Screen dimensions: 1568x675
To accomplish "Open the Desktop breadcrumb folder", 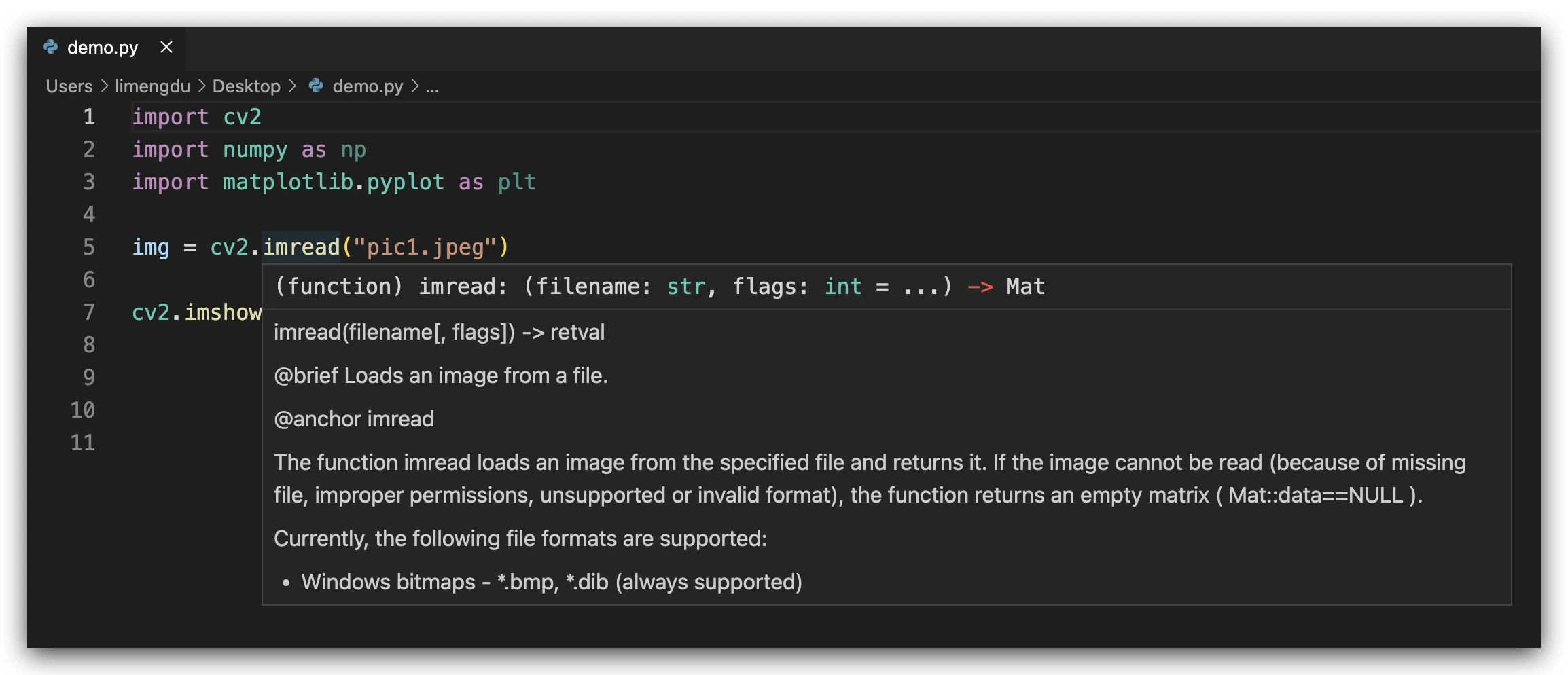I will [x=246, y=86].
